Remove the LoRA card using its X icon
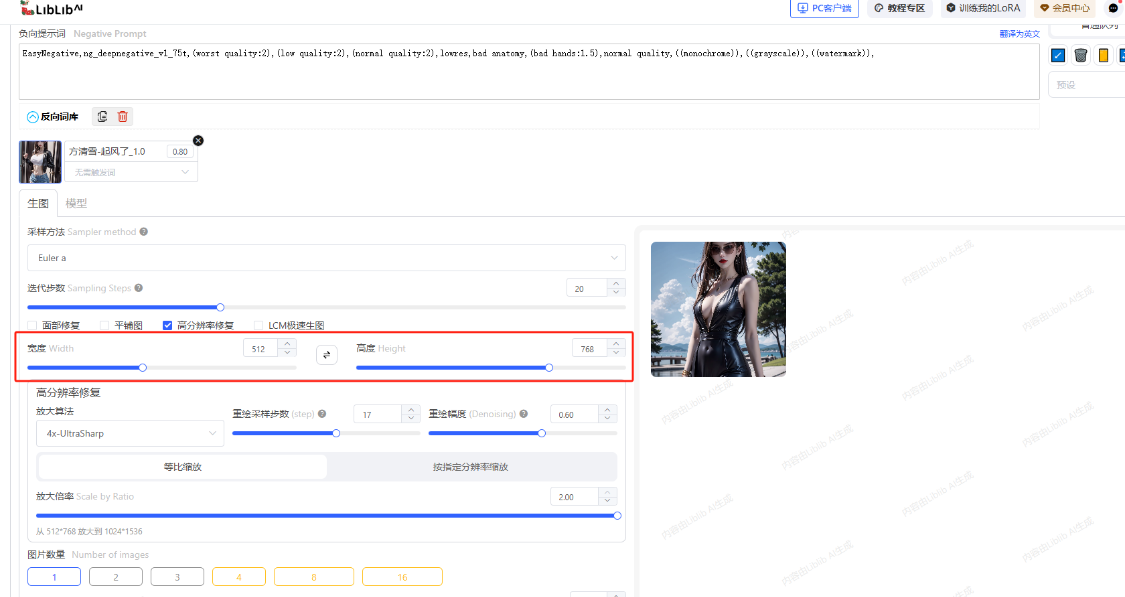This screenshot has height=597, width=1125. [198, 140]
